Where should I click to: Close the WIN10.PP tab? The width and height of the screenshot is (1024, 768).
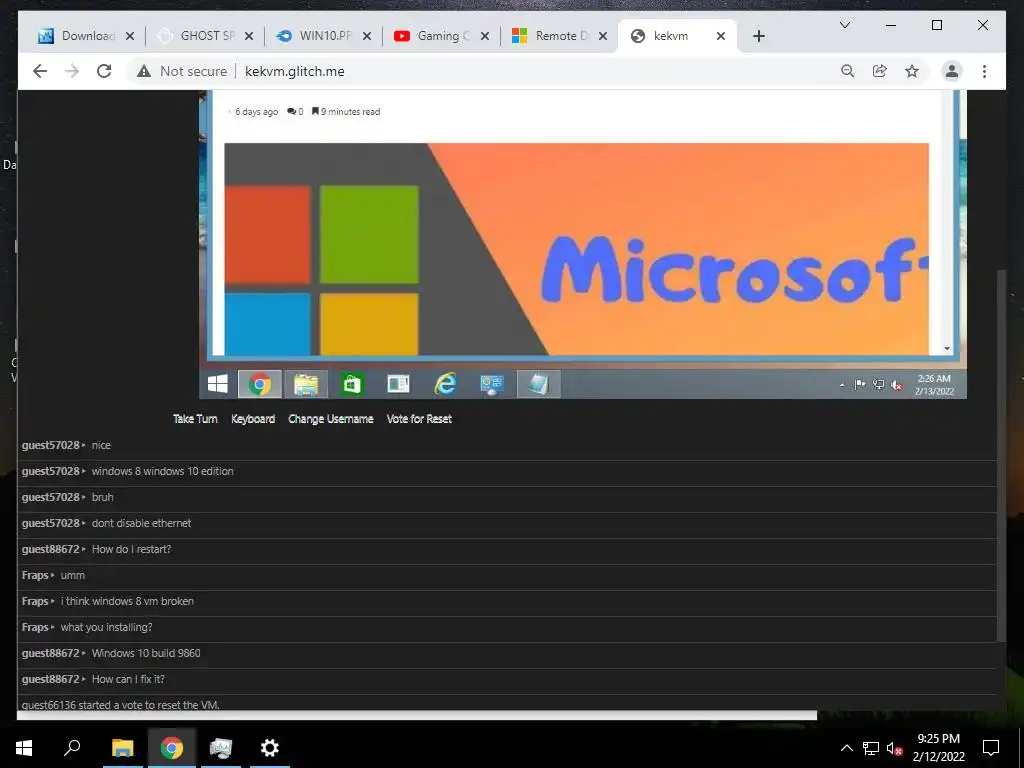pyautogui.click(x=367, y=36)
